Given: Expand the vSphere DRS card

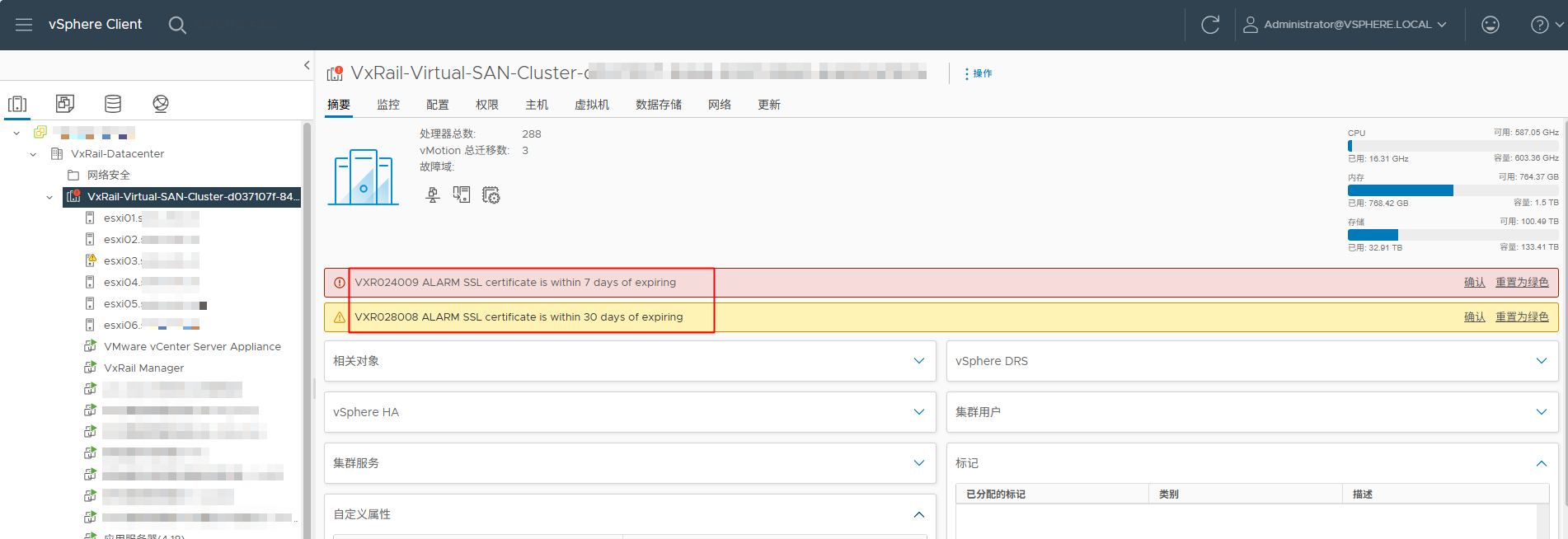Looking at the screenshot, I should 1542,361.
